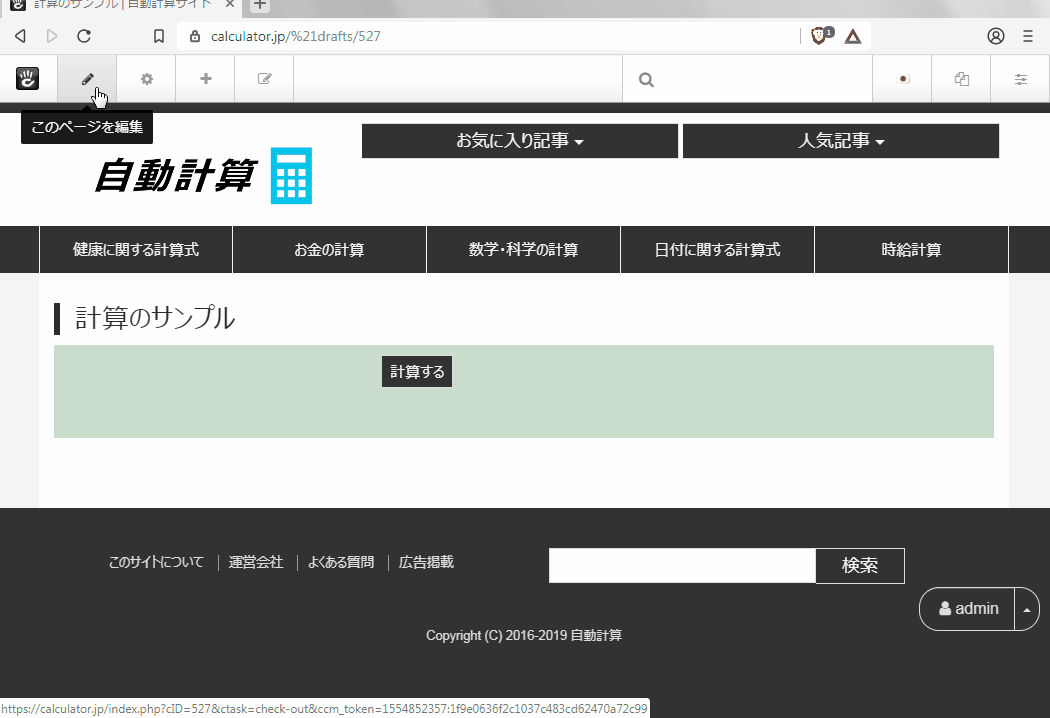Reload the page with the refresh button
This screenshot has height=718, width=1050.
pos(84,36)
